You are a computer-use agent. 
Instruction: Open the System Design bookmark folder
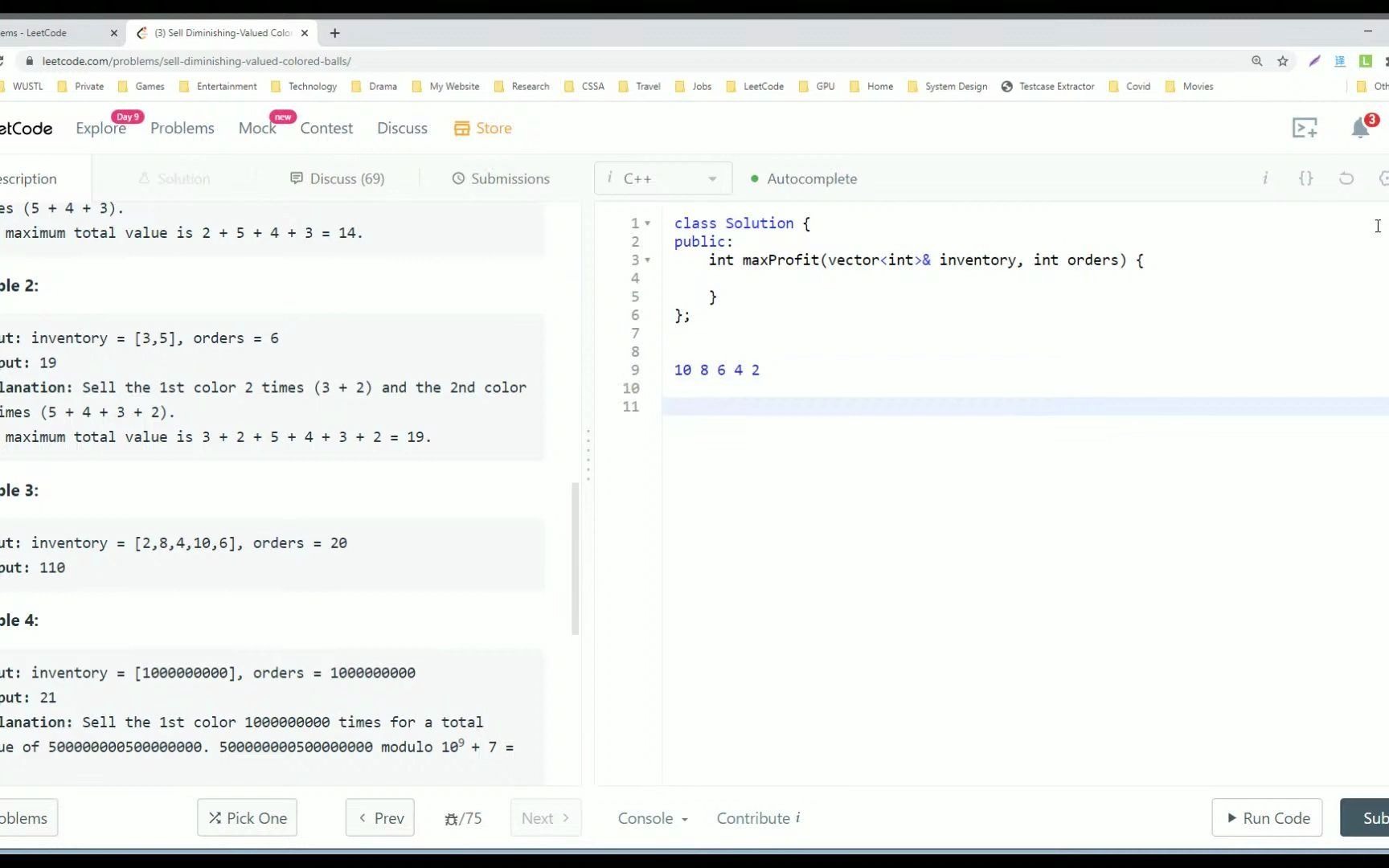click(x=947, y=86)
